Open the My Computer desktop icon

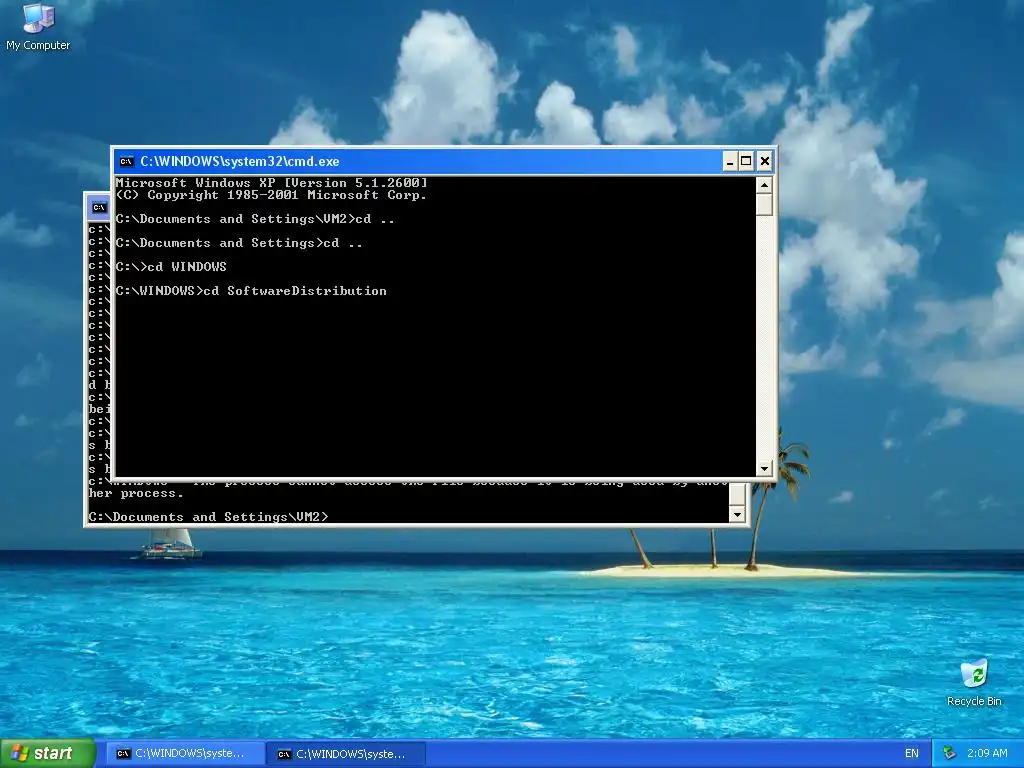[38, 27]
